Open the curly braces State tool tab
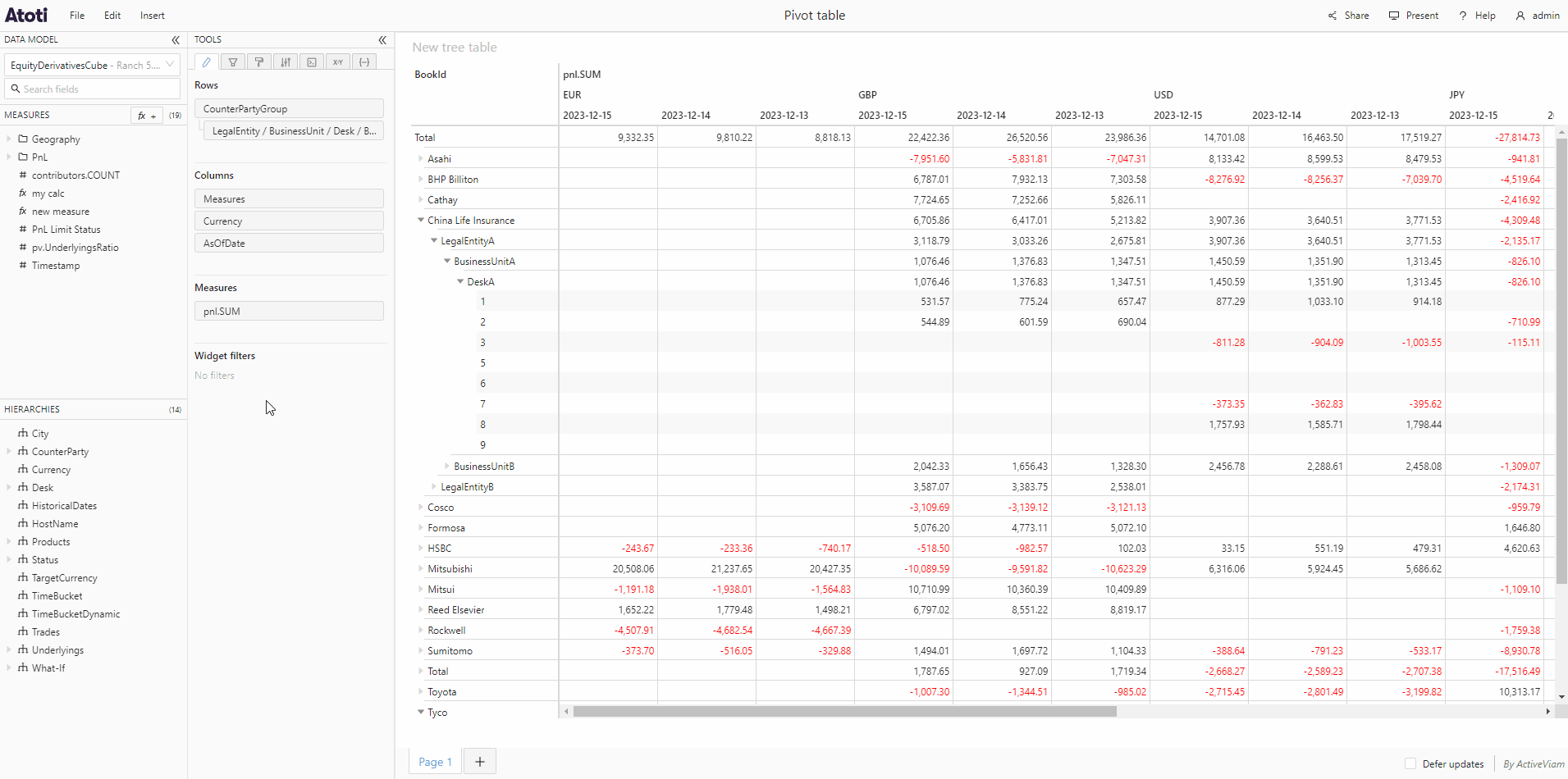The width and height of the screenshot is (1568, 779). click(364, 61)
